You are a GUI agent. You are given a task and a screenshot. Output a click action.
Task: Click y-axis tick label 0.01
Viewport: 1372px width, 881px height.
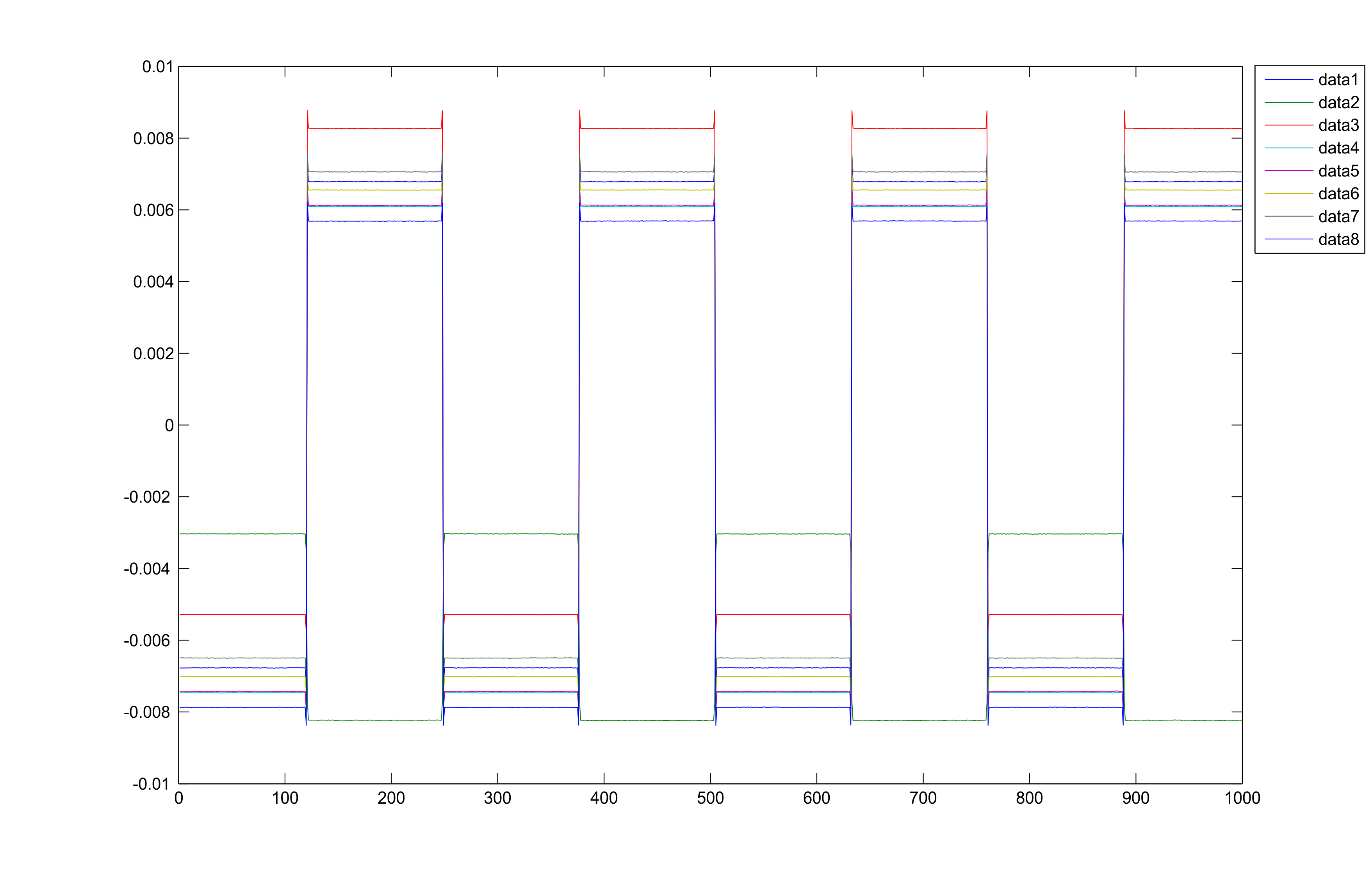[x=158, y=67]
